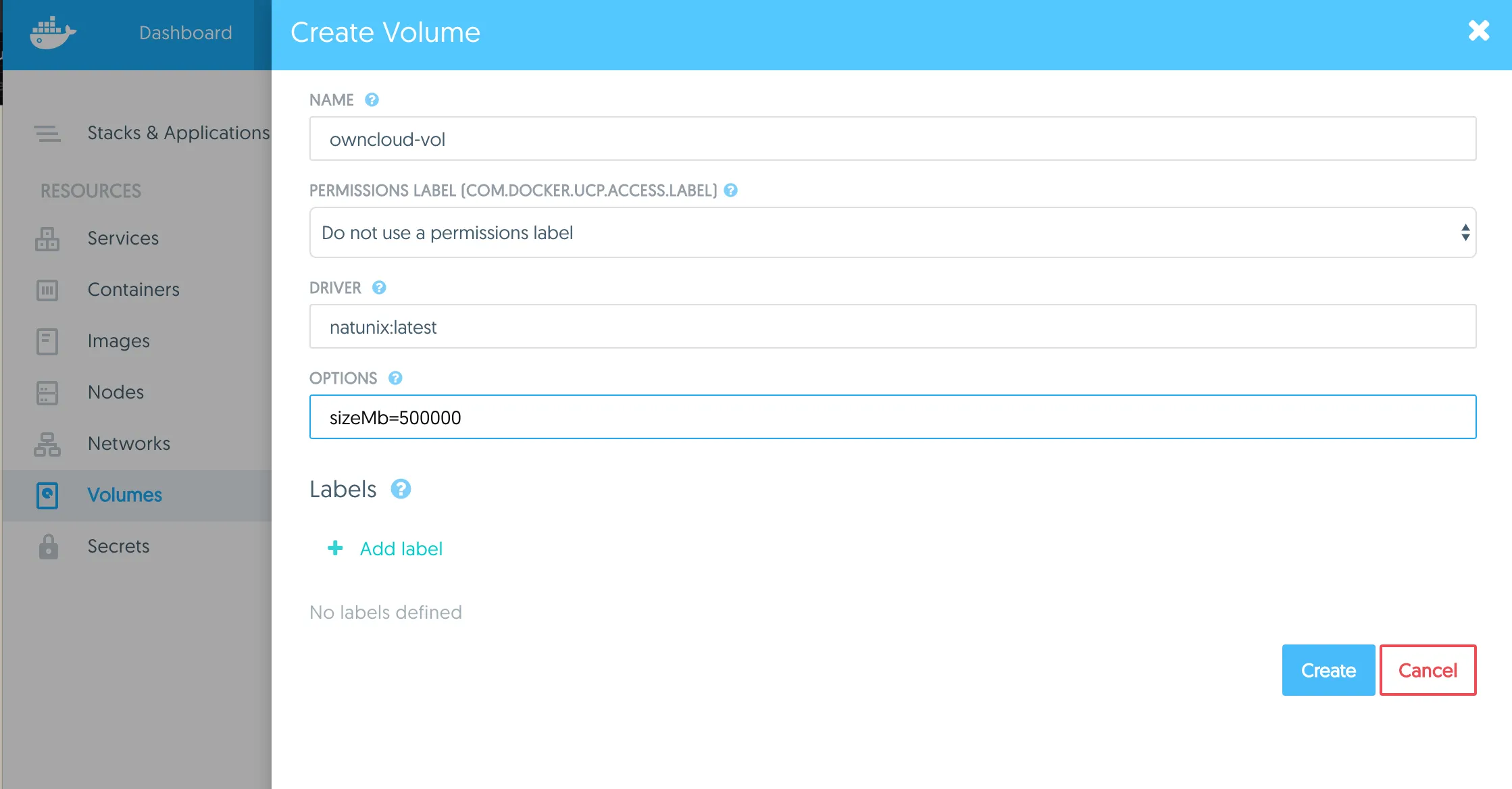
Task: Click the Images sidebar icon
Action: click(47, 341)
